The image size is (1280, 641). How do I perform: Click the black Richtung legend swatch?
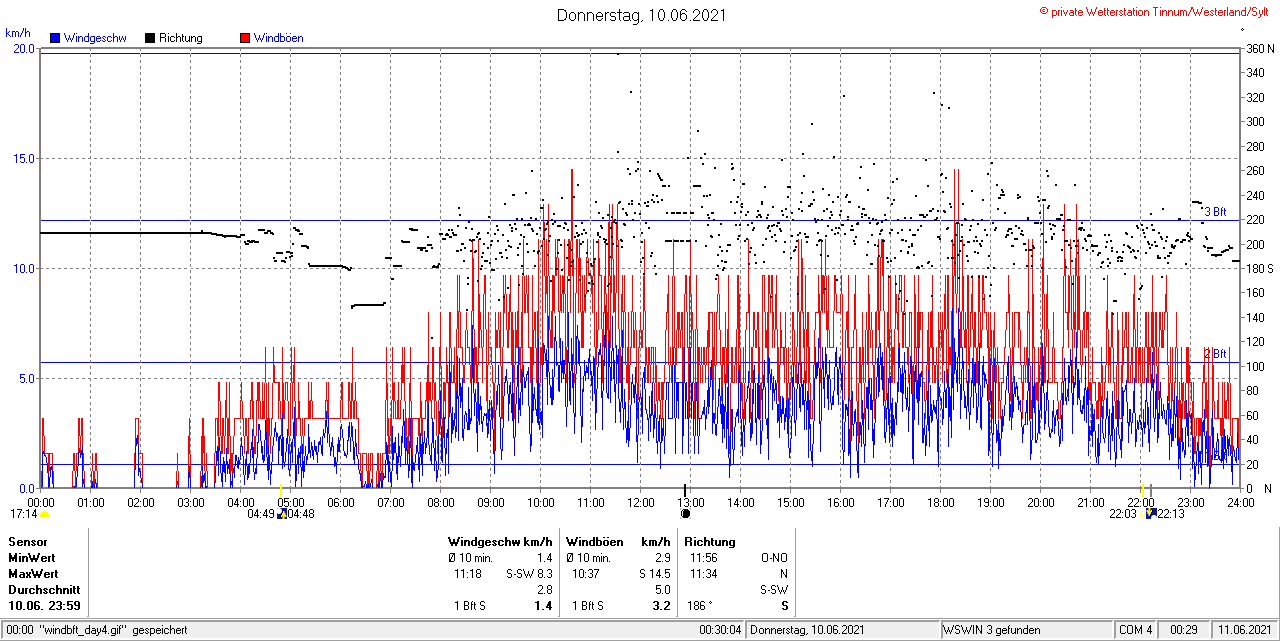pyautogui.click(x=150, y=38)
